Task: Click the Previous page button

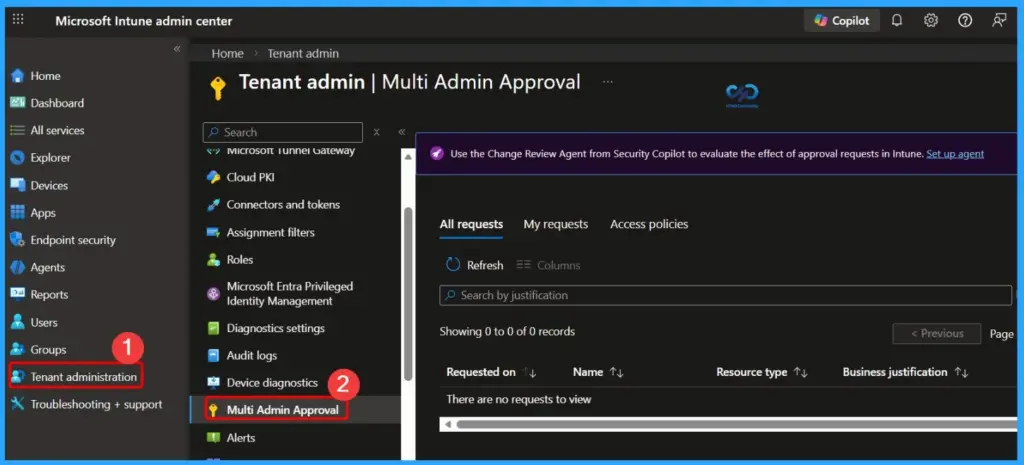Action: coord(937,334)
